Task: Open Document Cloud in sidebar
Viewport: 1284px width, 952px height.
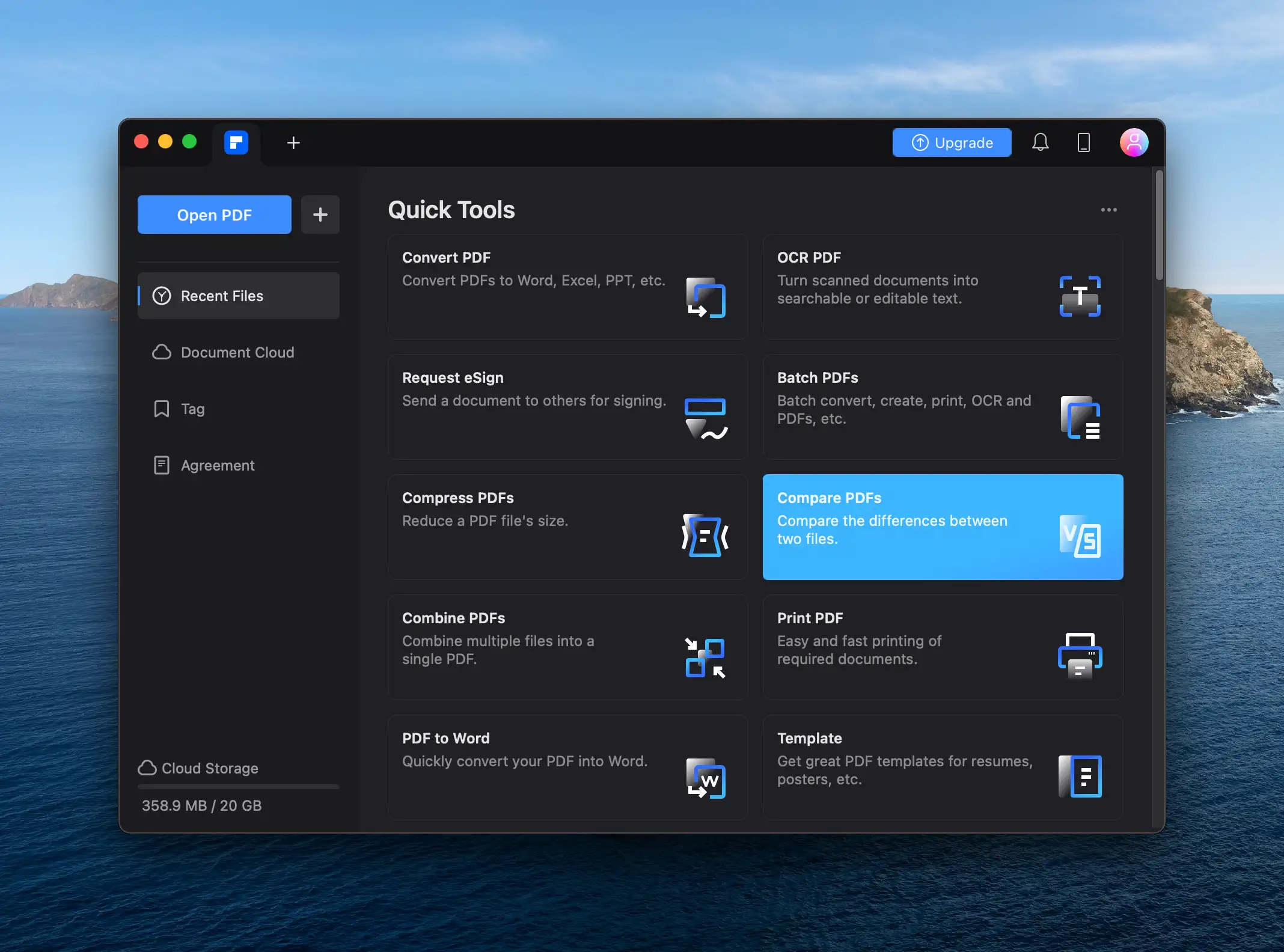Action: point(239,352)
